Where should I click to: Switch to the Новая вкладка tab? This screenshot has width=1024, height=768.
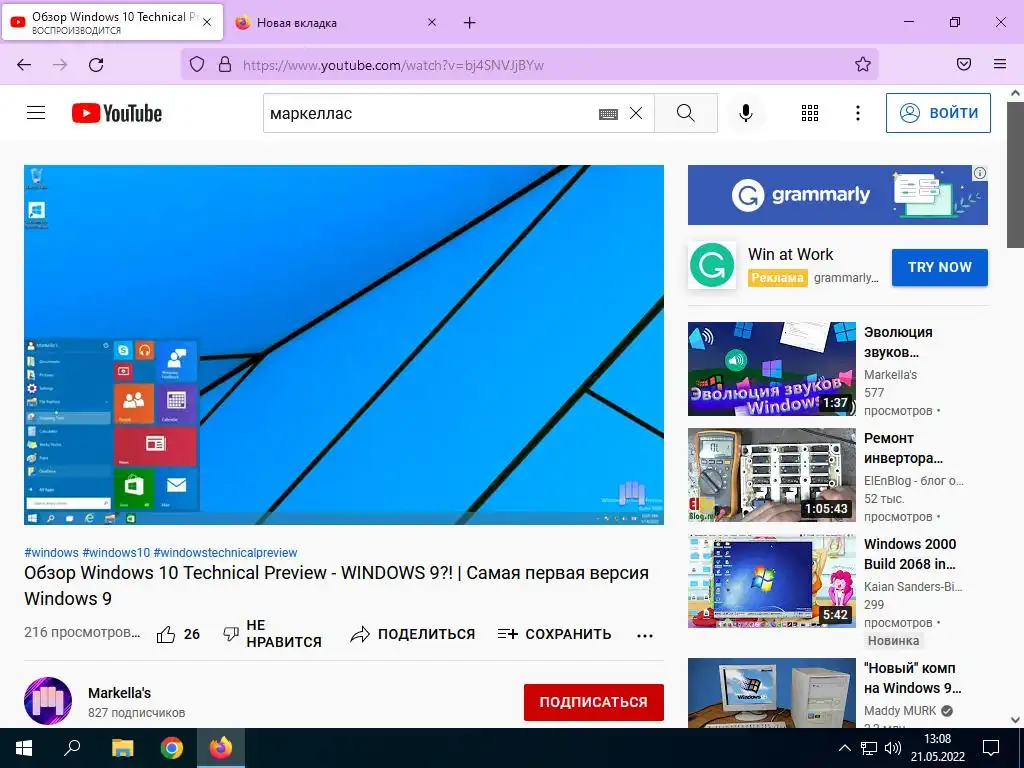point(336,23)
